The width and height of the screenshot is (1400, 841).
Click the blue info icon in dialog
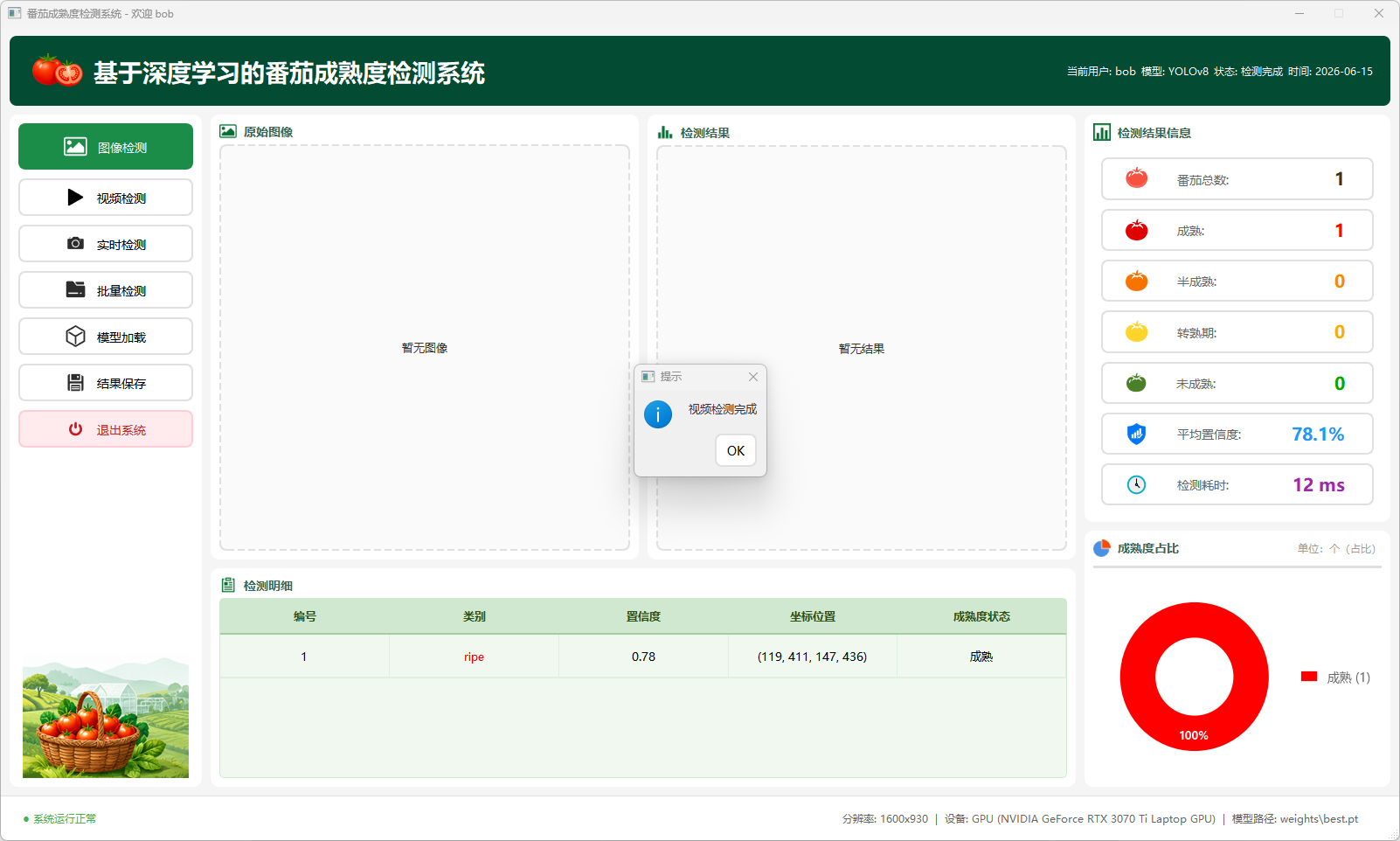657,414
